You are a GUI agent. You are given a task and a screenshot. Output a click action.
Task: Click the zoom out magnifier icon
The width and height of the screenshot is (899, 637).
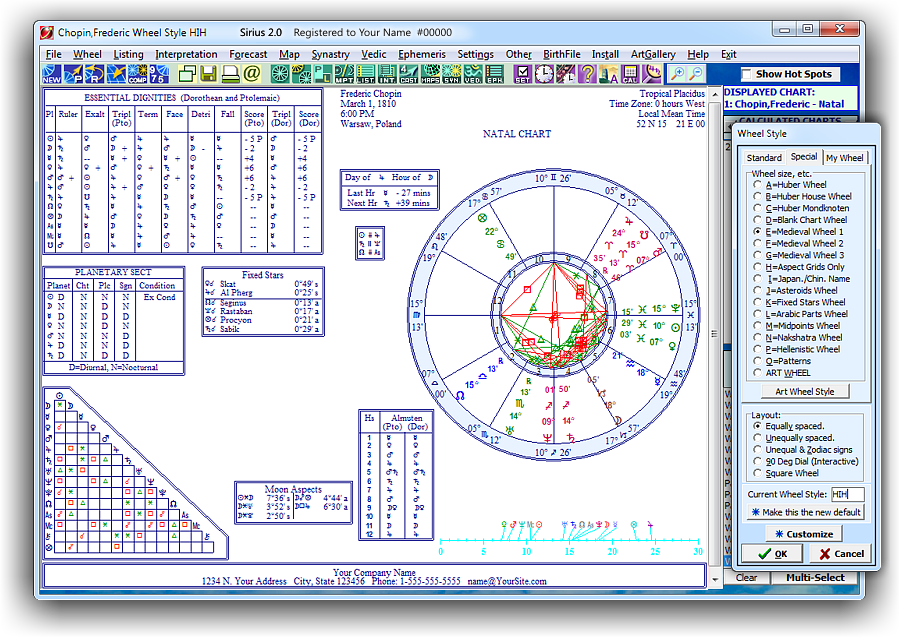696,74
